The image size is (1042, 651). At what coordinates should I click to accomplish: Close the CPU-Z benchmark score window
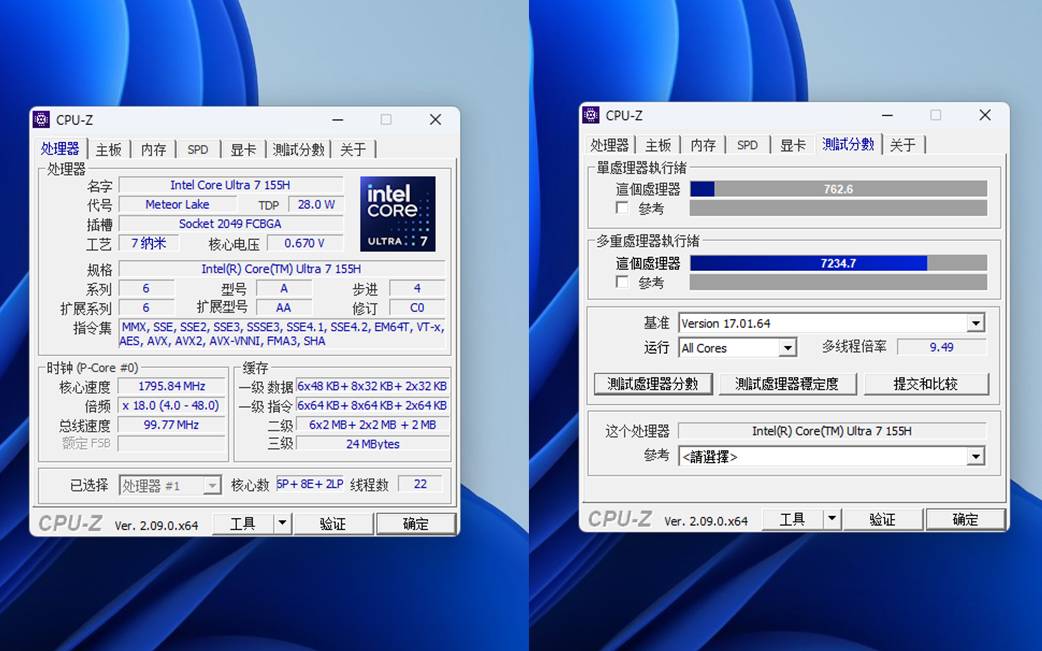point(984,115)
